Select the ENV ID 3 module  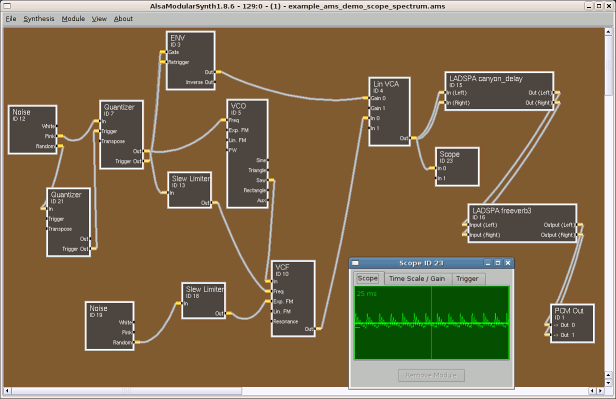coord(191,60)
